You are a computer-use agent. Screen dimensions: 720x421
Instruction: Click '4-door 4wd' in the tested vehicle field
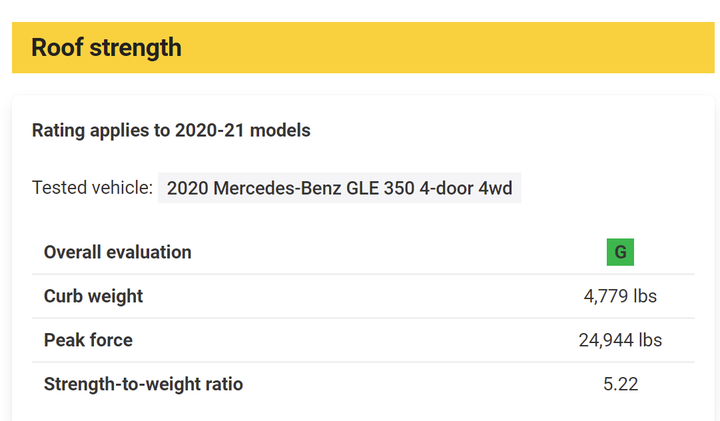click(x=466, y=188)
